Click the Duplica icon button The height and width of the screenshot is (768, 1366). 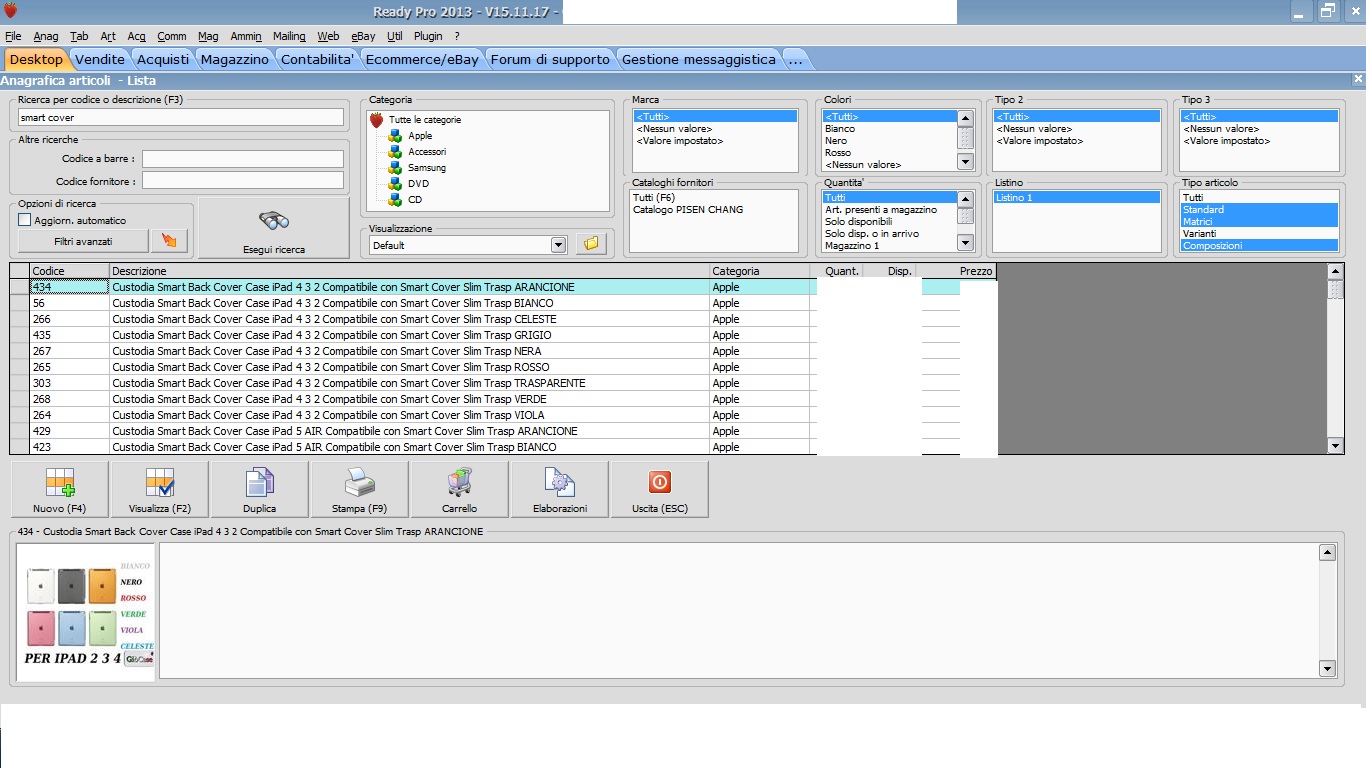pos(260,489)
